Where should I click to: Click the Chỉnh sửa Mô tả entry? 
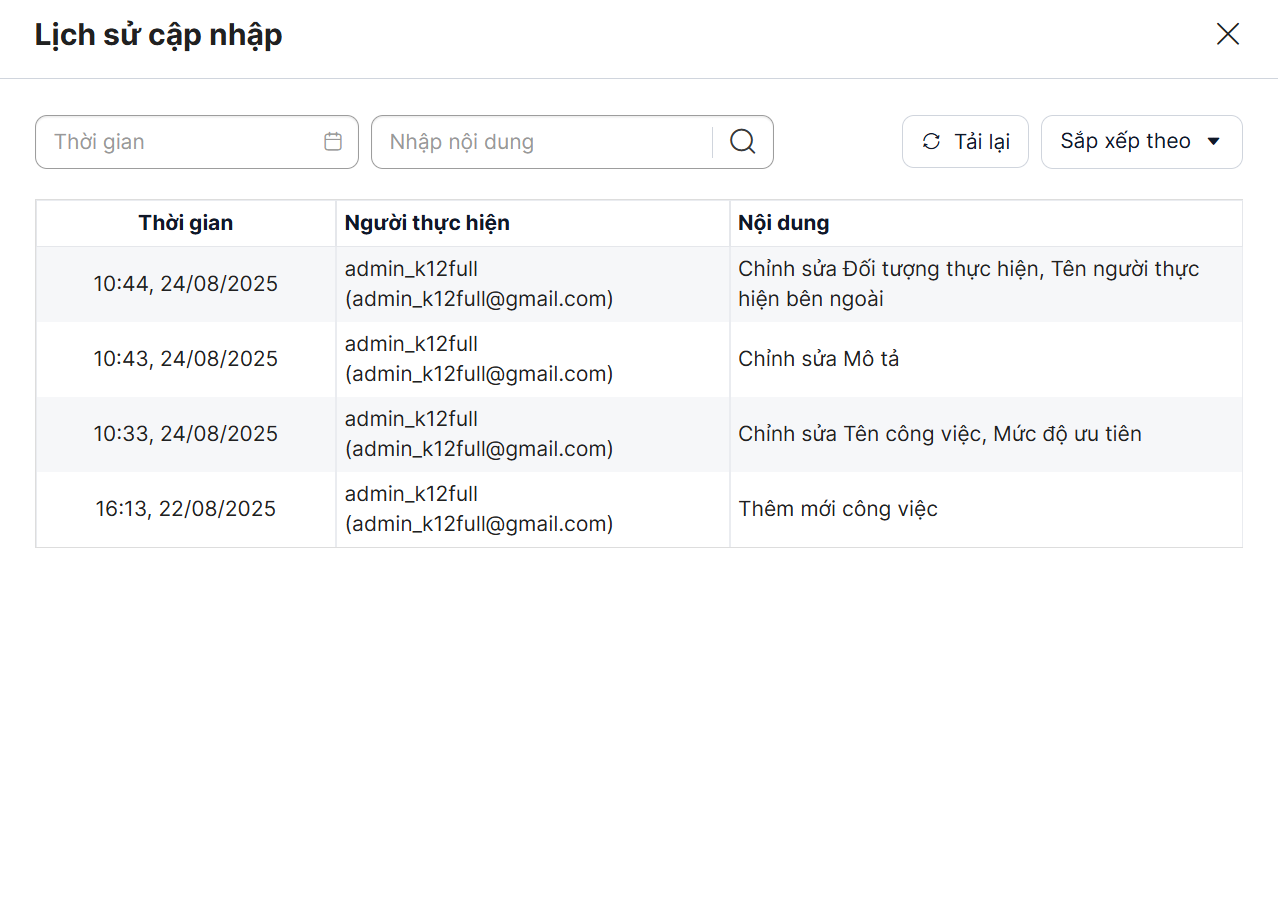(x=818, y=359)
